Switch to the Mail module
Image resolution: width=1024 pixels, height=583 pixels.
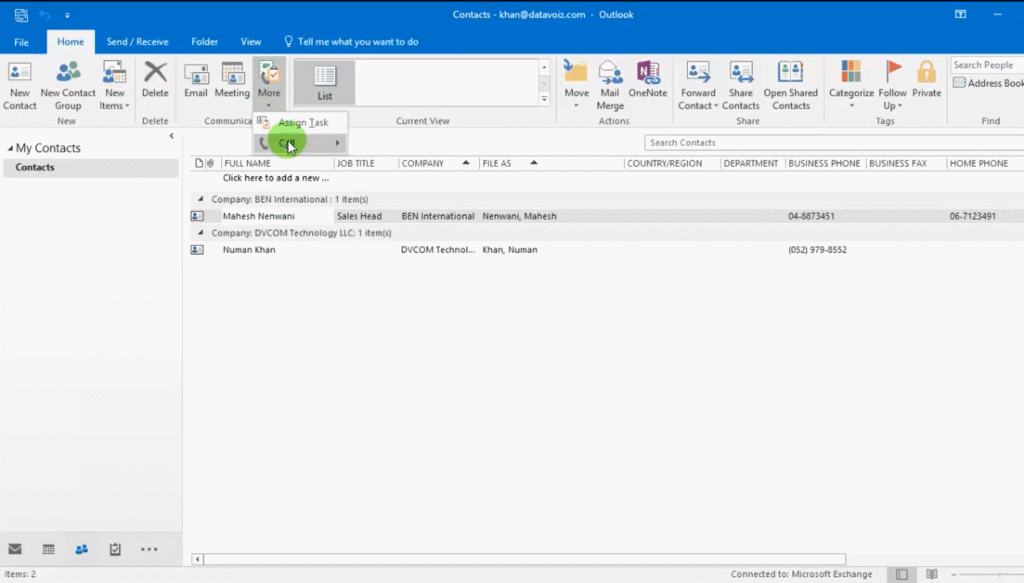pos(15,549)
